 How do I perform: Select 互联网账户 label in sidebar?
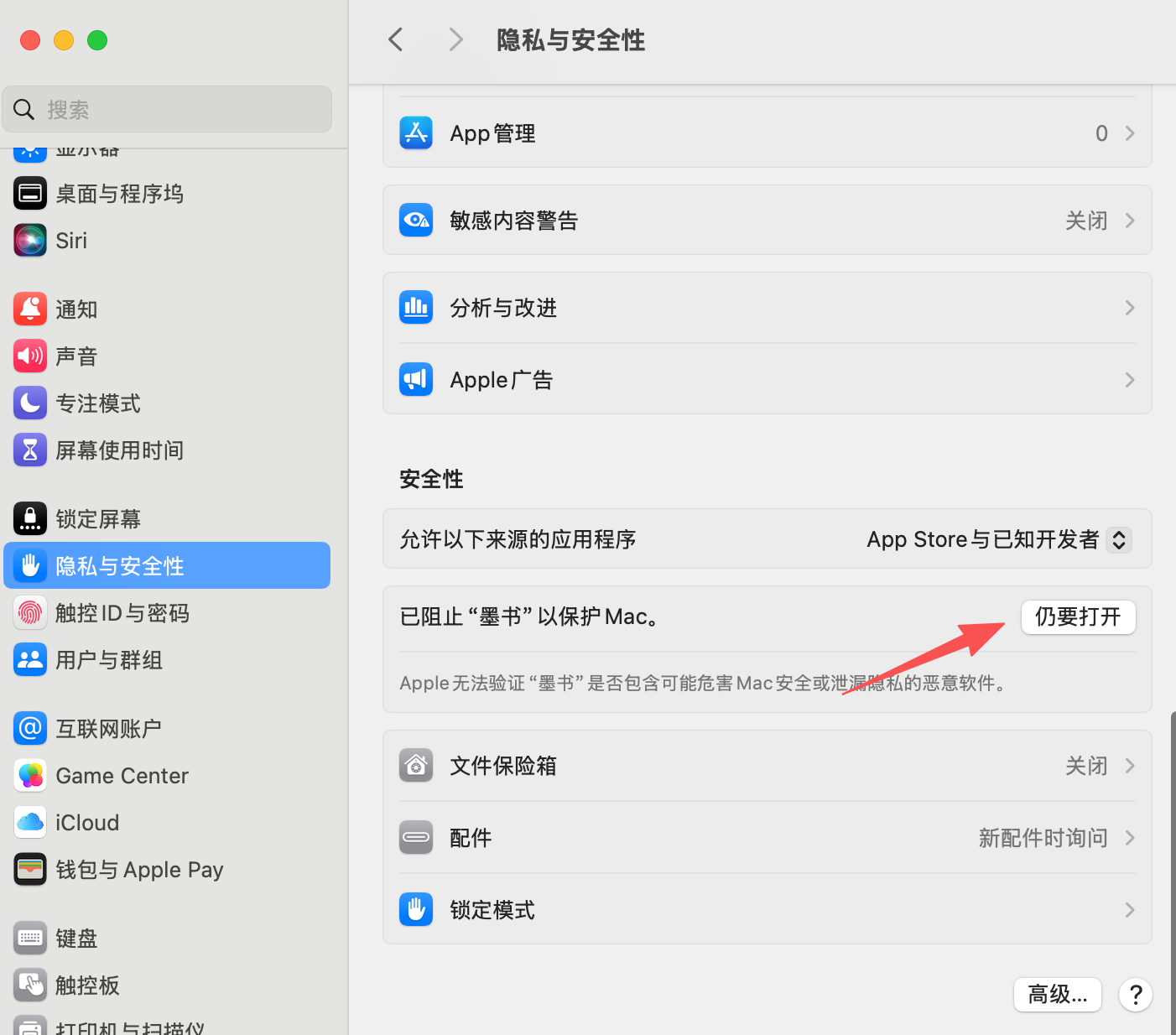pos(109,729)
